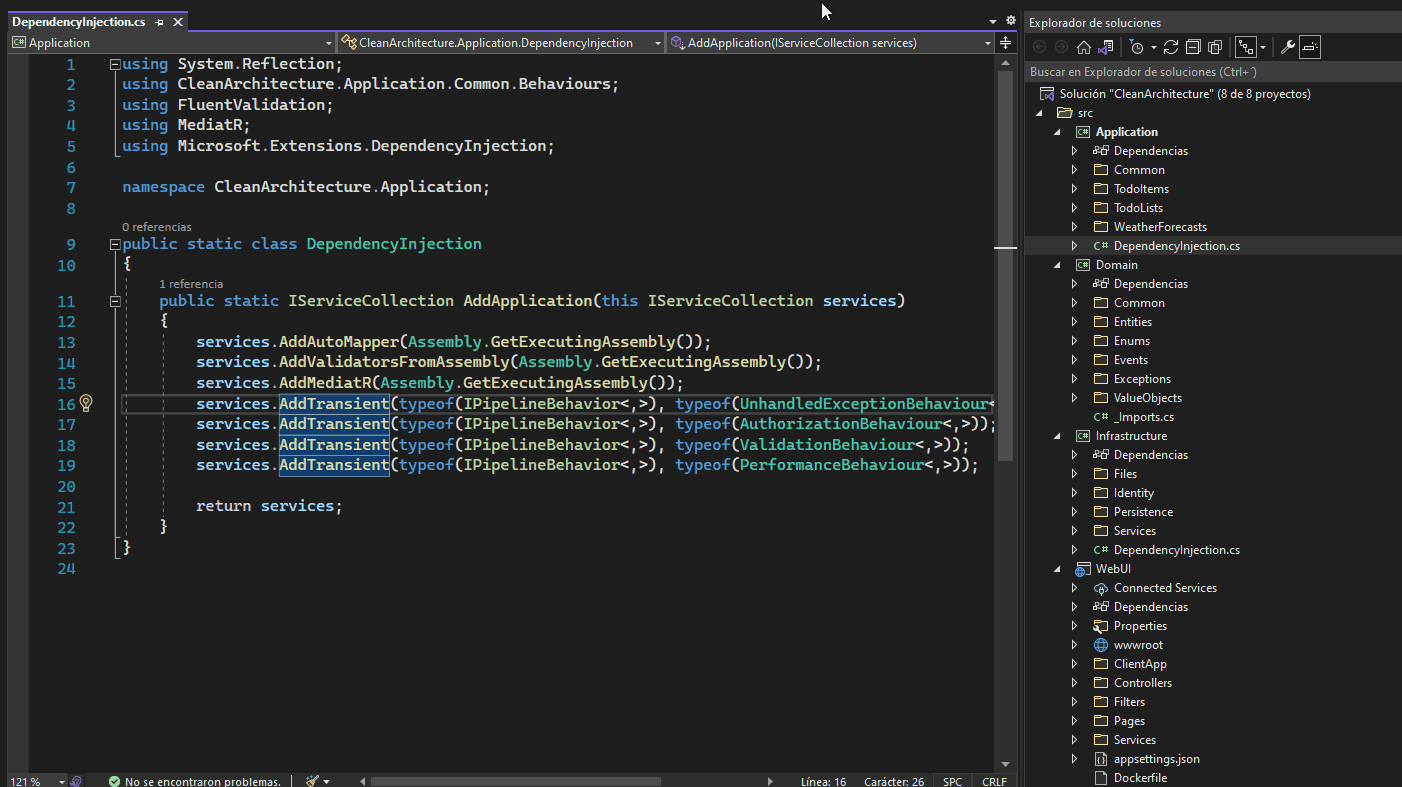The image size is (1402, 787).
Task: Click the Show All Files icon
Action: pyautogui.click(x=1214, y=46)
